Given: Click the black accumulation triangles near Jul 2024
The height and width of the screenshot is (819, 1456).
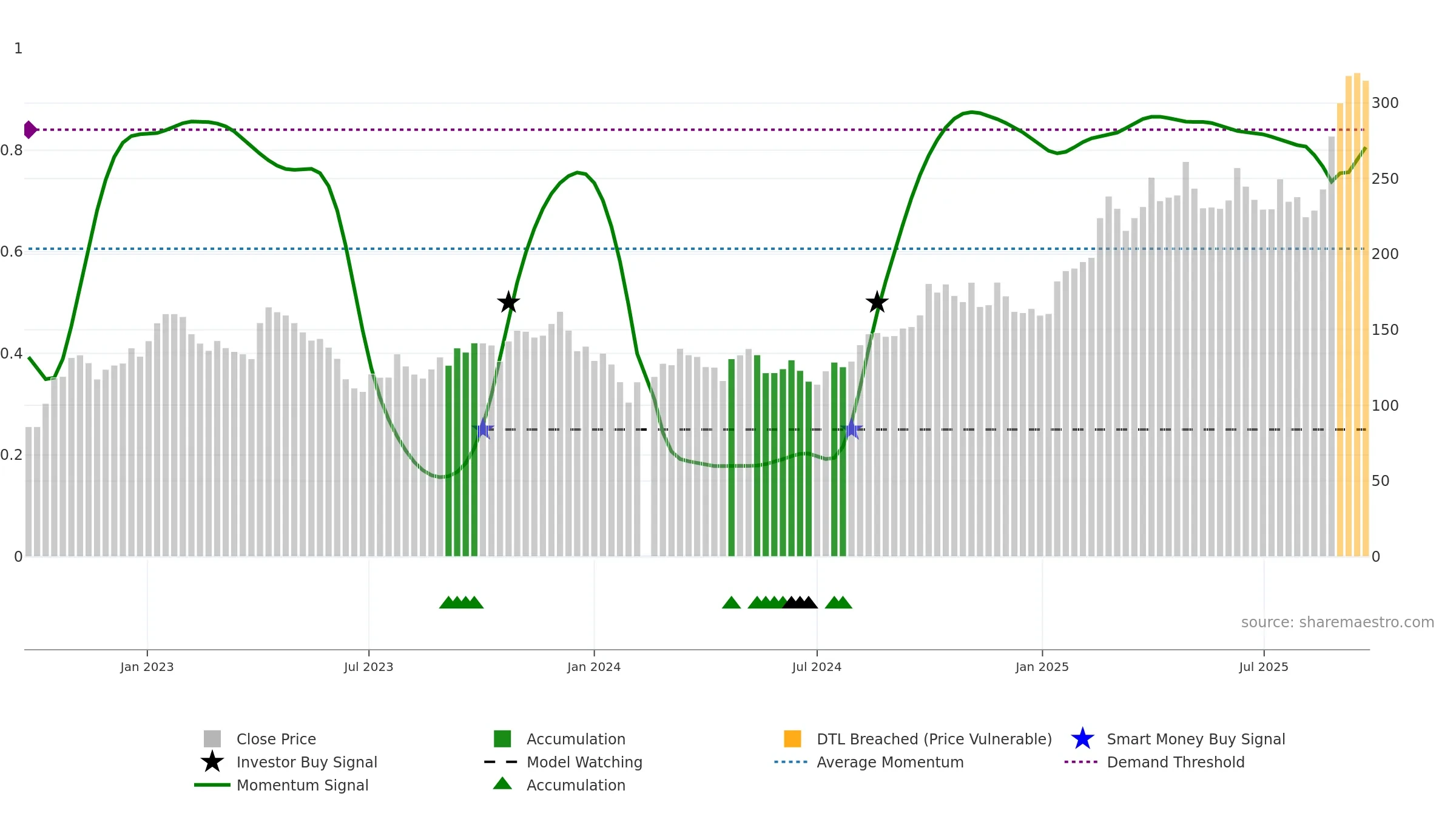Looking at the screenshot, I should click(800, 602).
